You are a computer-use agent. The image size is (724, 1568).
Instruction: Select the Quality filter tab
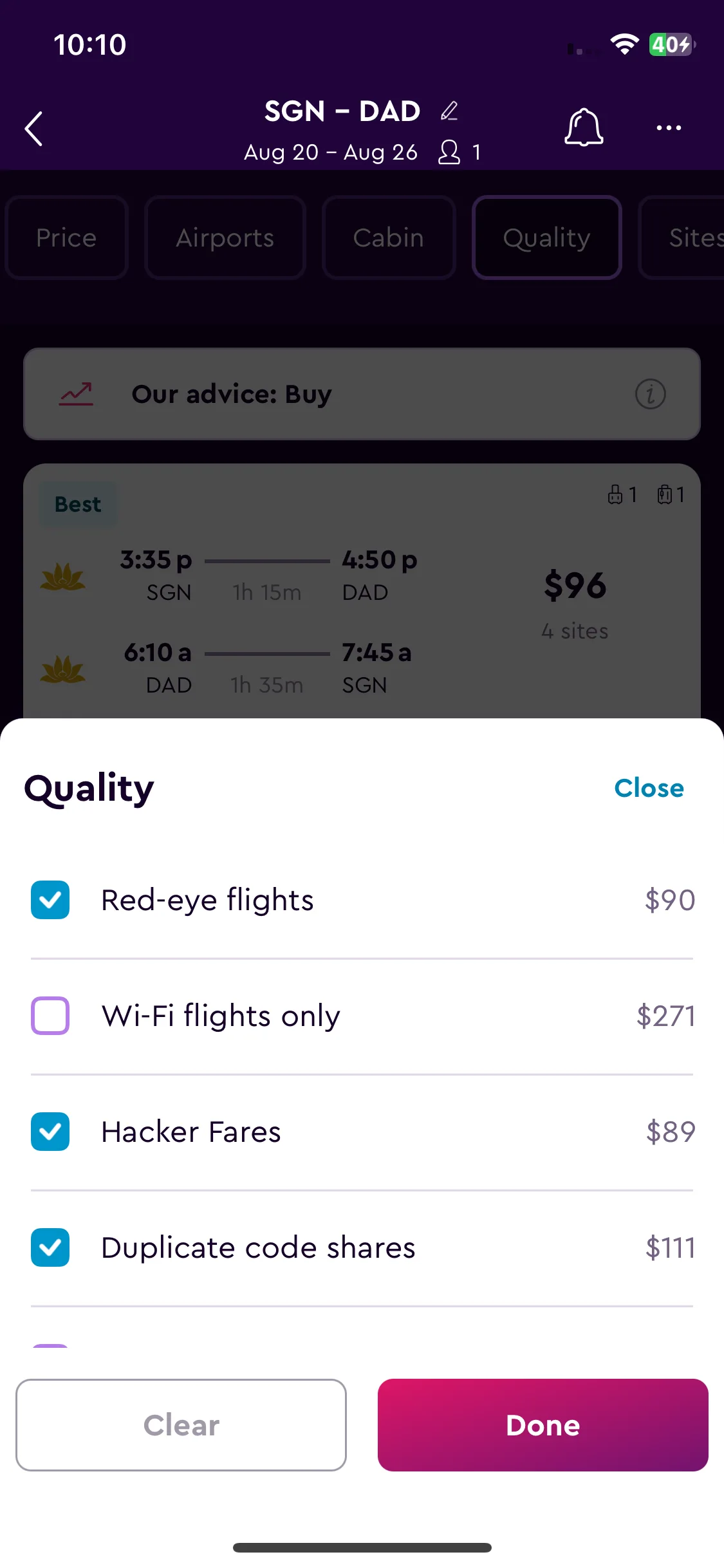547,238
